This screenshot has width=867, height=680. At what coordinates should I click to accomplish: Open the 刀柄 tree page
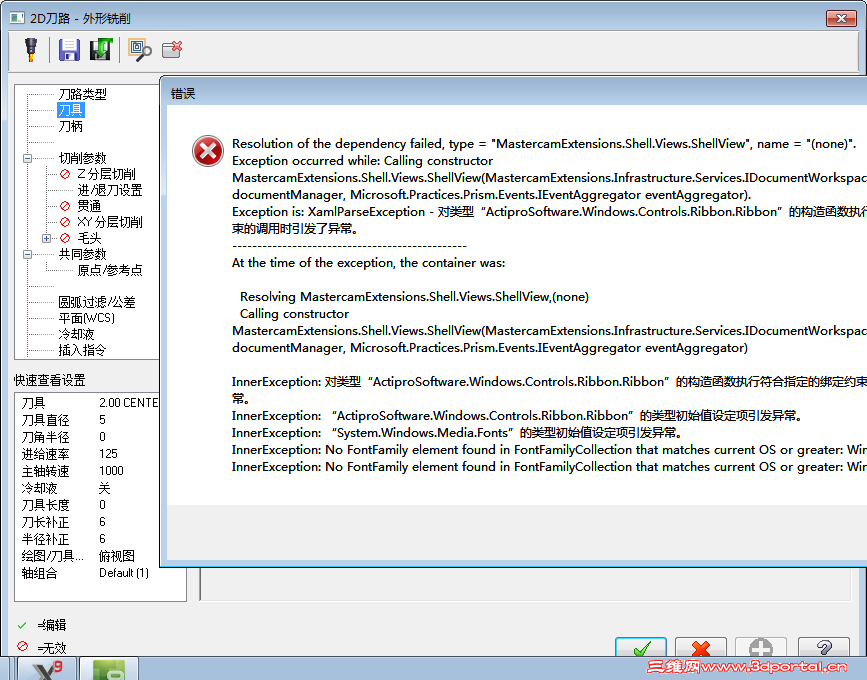tap(71, 126)
